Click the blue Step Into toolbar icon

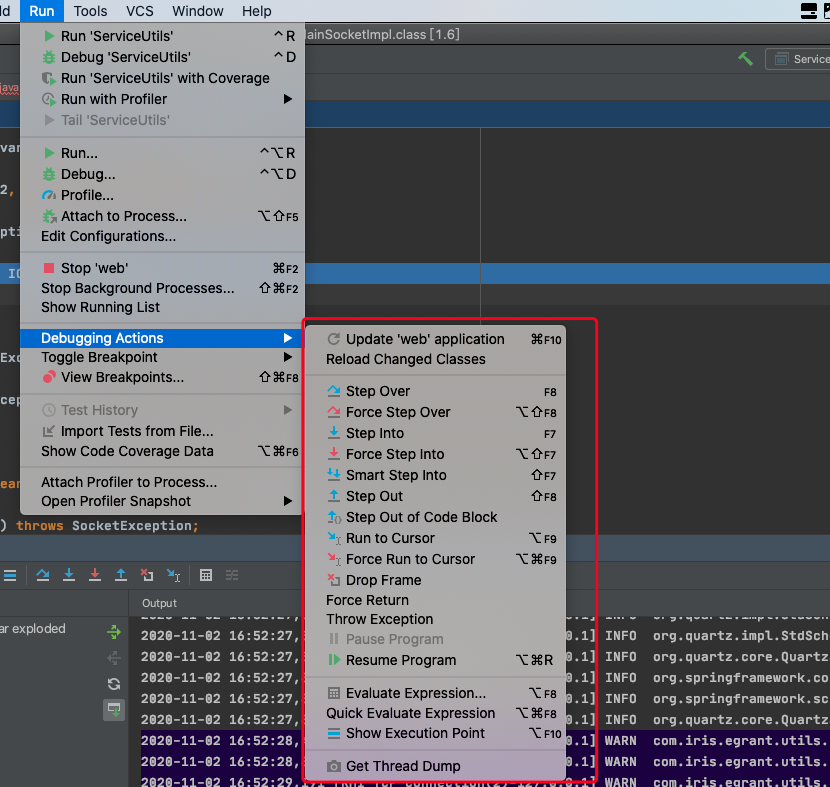pos(69,575)
